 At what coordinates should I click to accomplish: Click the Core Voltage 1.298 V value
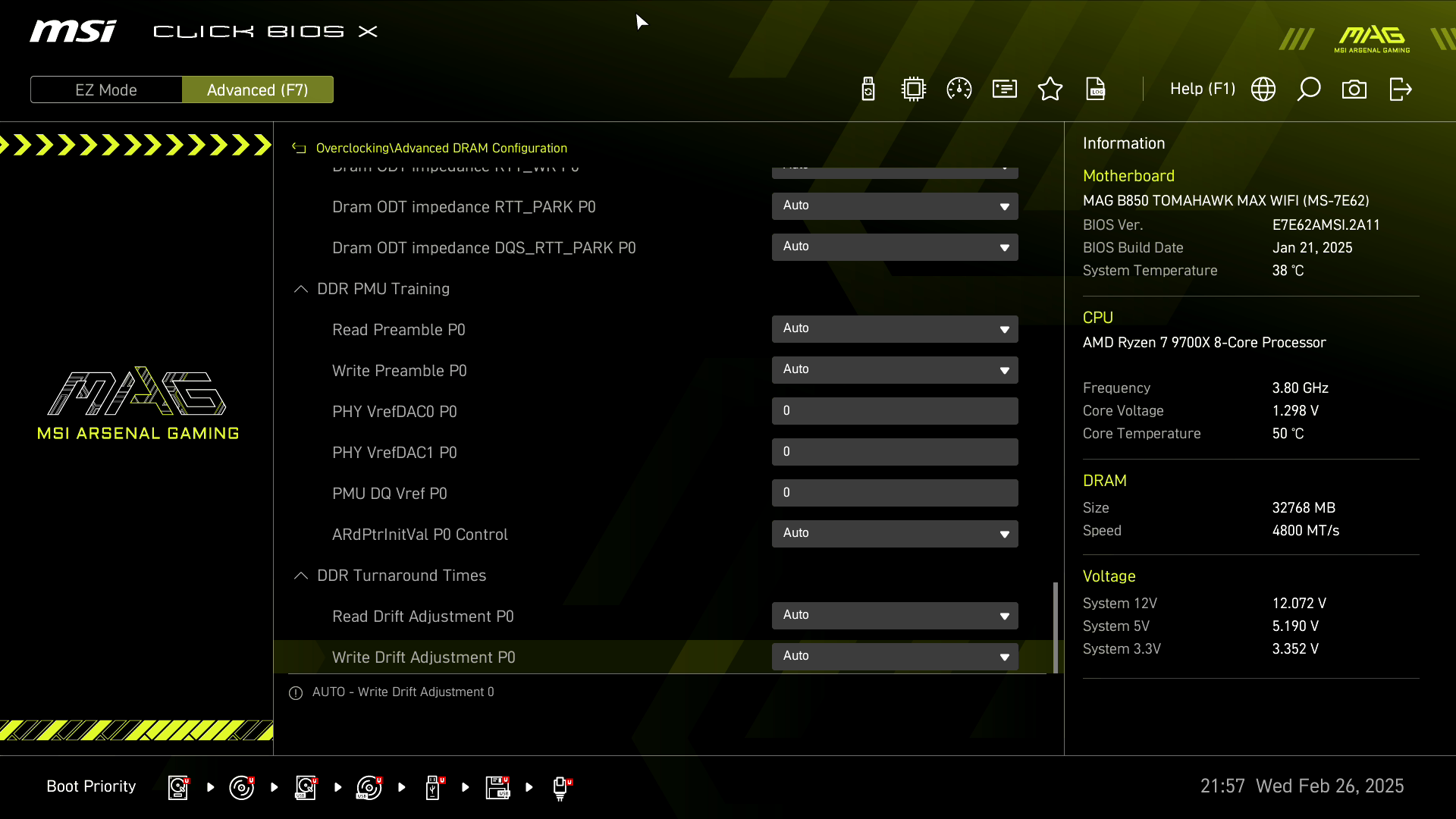tap(1295, 411)
